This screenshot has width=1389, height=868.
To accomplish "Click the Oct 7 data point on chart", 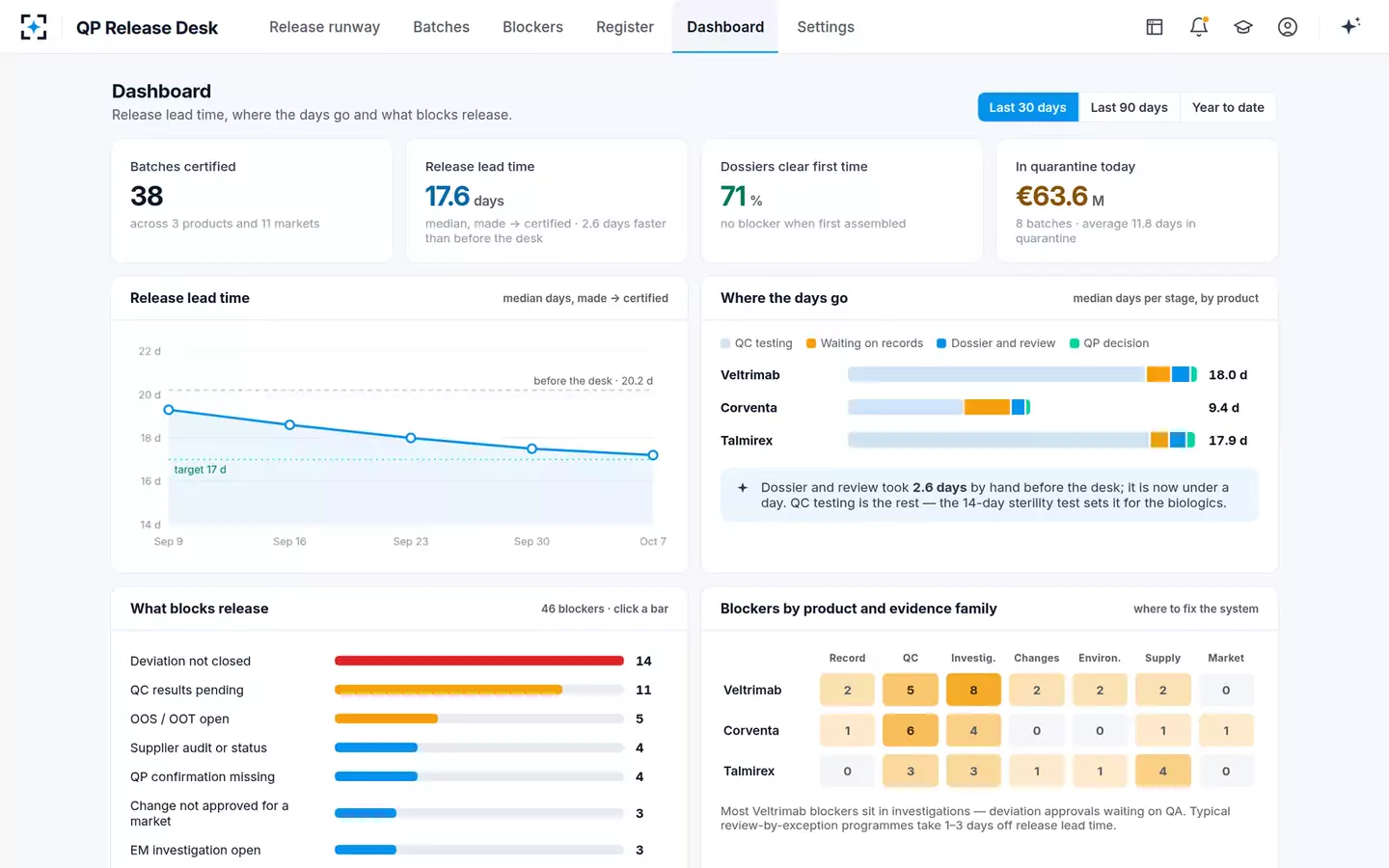I will point(653,455).
